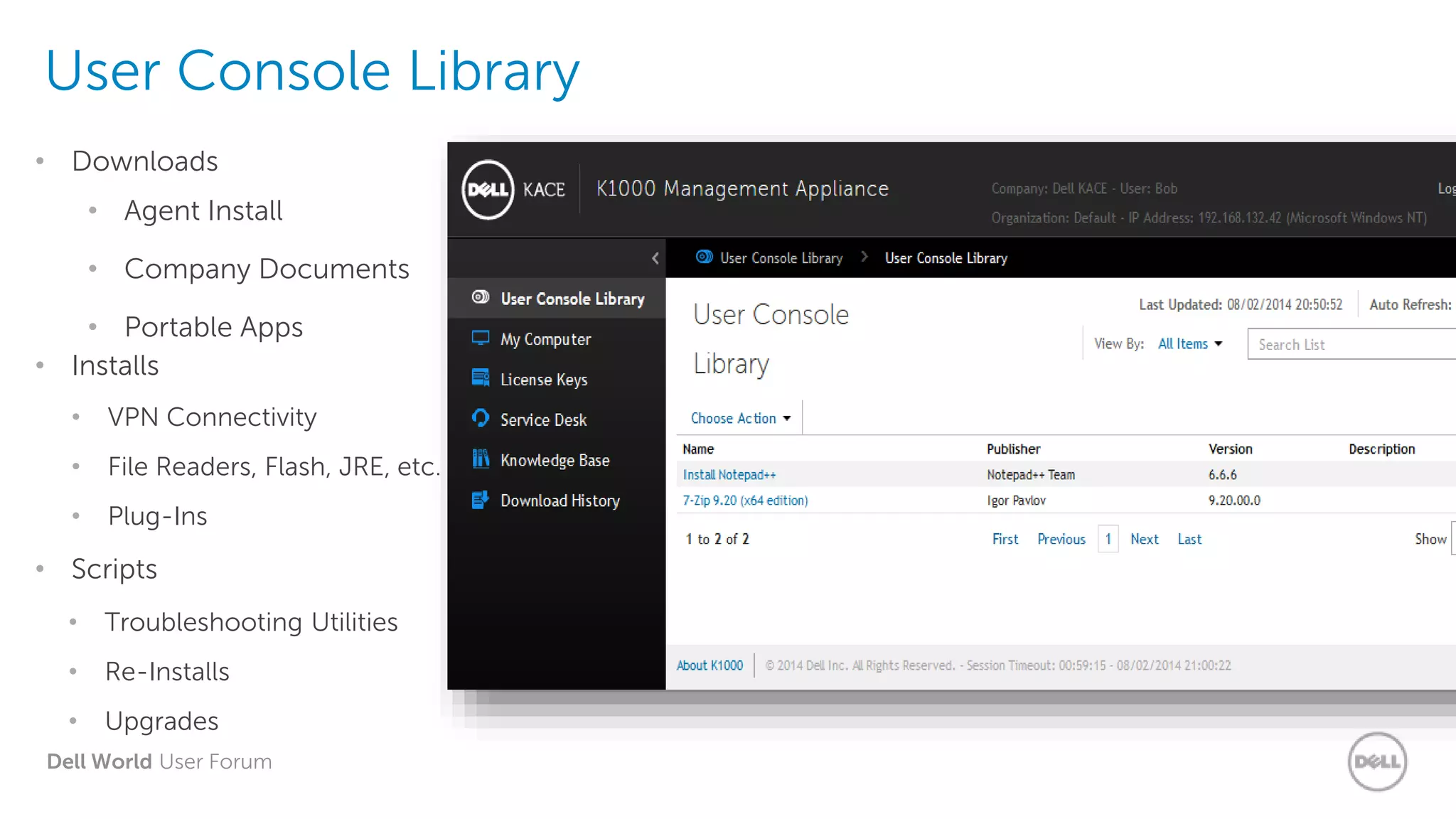Sort by the Name column header

pos(698,449)
